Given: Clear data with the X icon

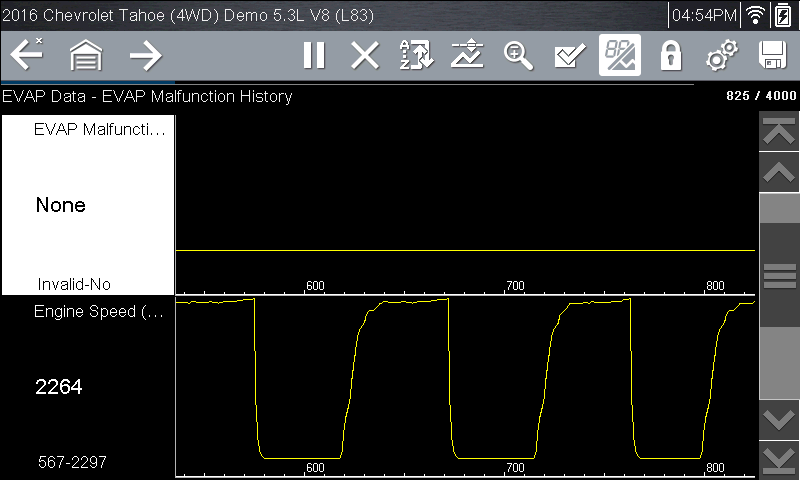Looking at the screenshot, I should pyautogui.click(x=365, y=56).
